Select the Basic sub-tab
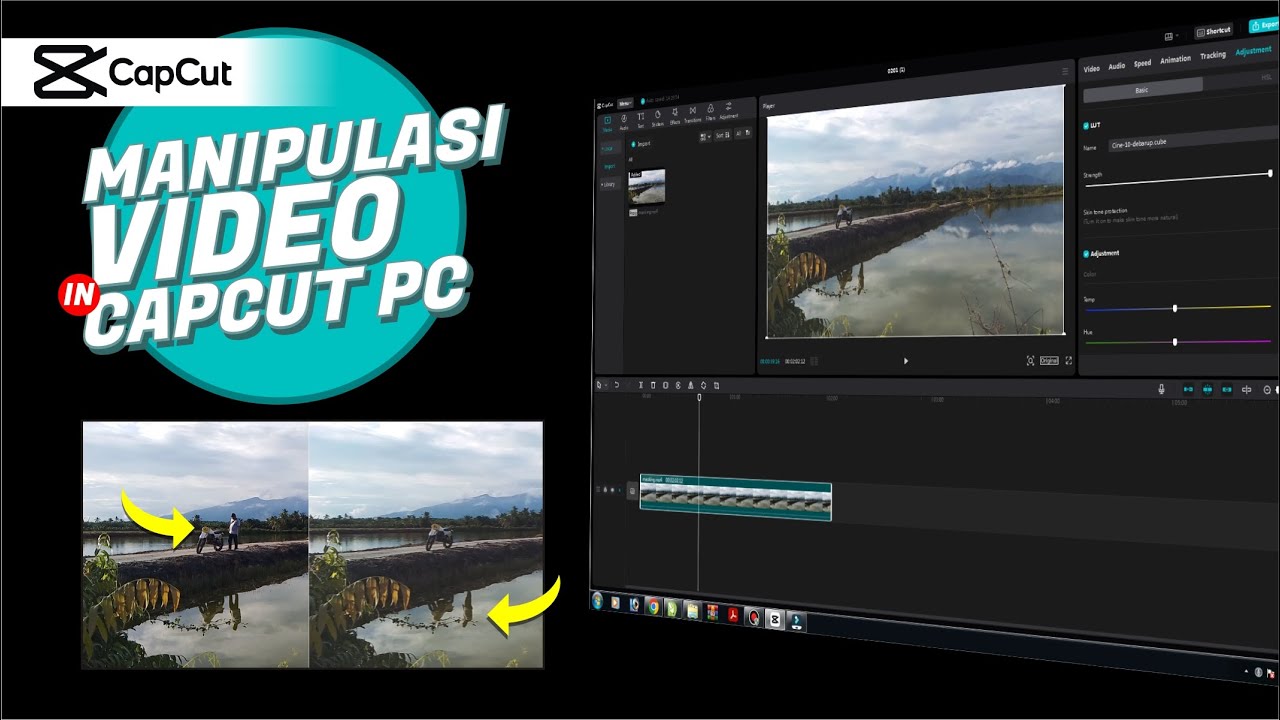1280x720 pixels. click(1143, 89)
